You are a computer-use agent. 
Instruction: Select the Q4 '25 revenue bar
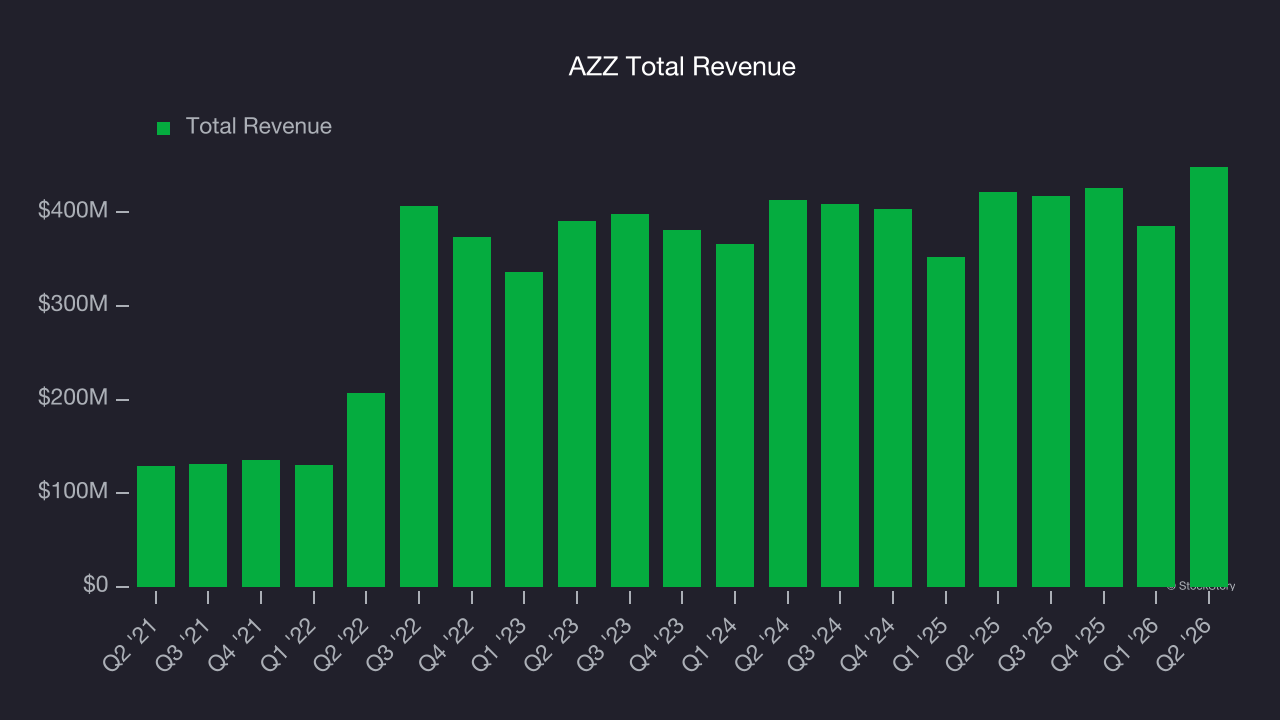[x=1104, y=387]
